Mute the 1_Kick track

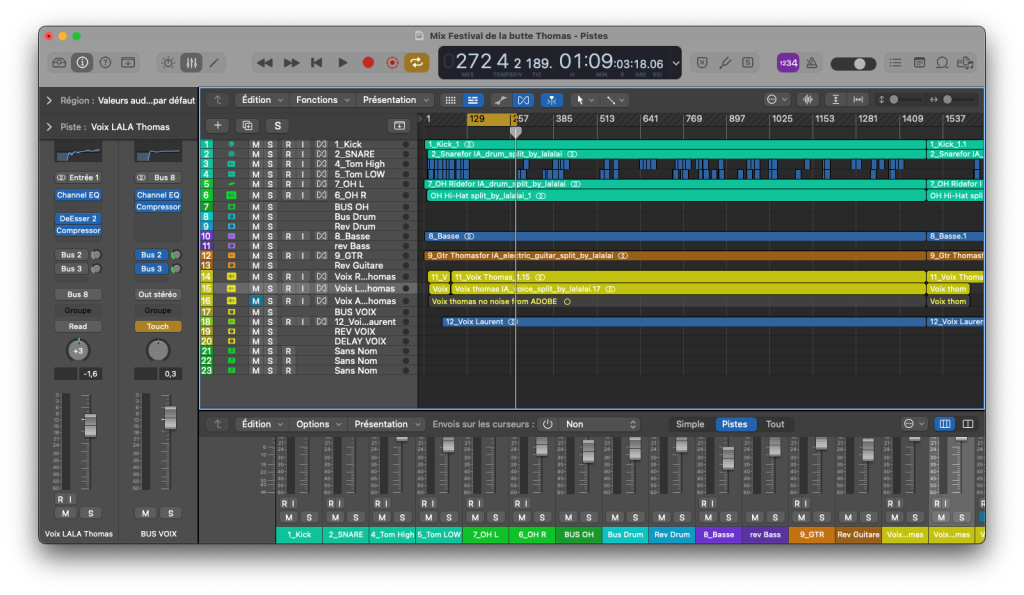[x=256, y=145]
